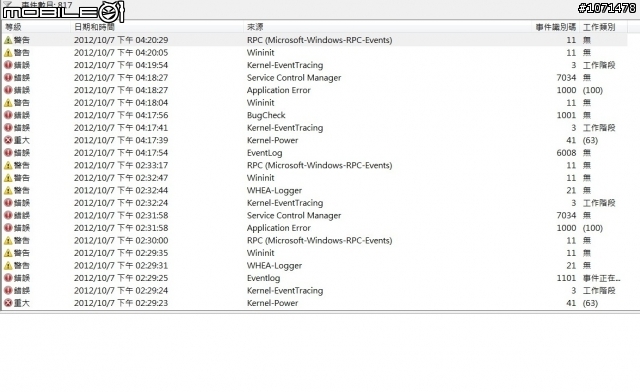Select Kernel-Power source at 04:17:39

pos(272,140)
